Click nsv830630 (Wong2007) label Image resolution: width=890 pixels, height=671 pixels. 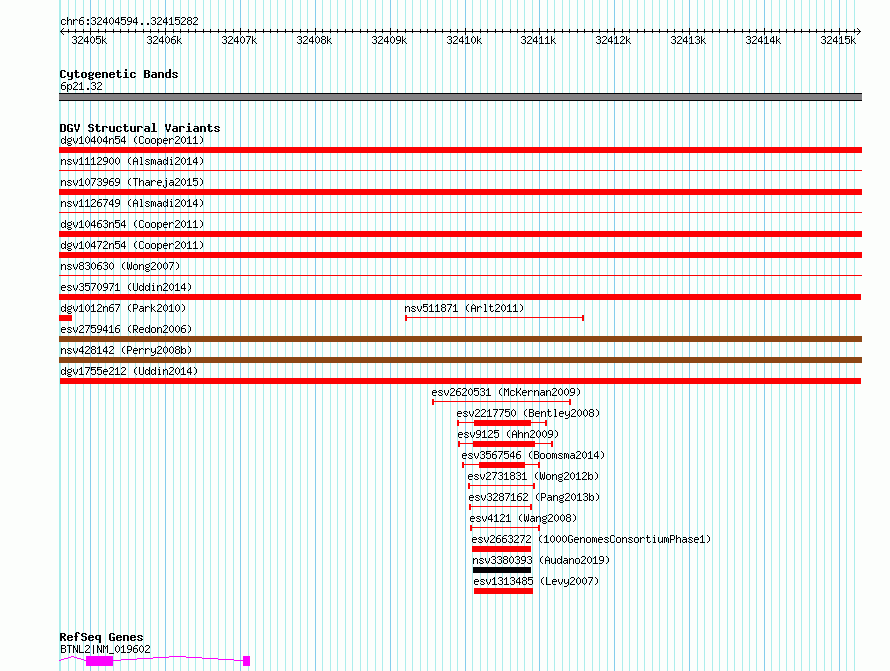120,266
